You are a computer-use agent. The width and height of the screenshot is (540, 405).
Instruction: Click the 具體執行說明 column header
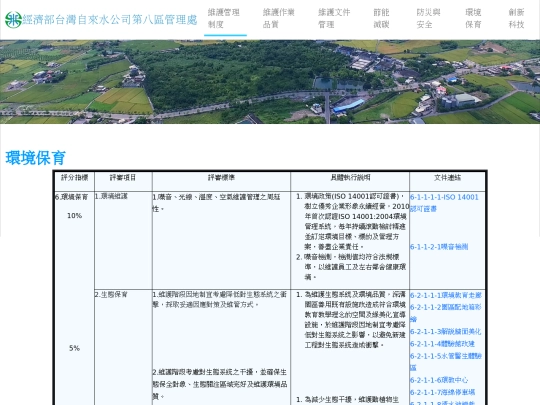click(x=350, y=177)
